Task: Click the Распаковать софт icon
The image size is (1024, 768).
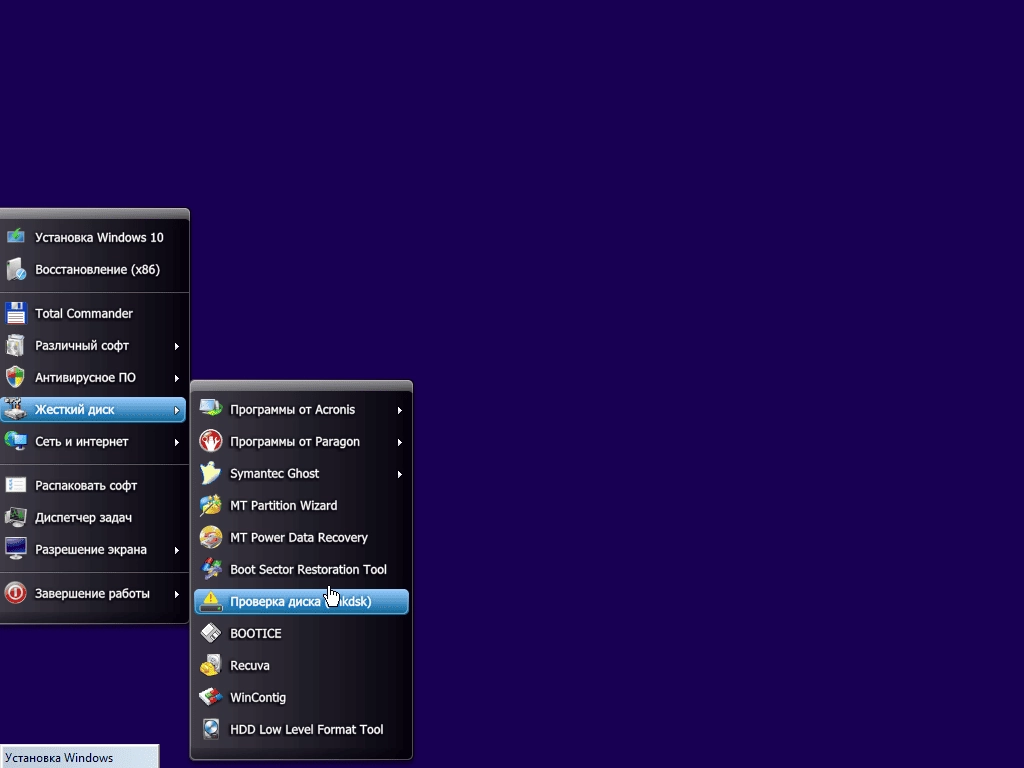Action: click(16, 485)
